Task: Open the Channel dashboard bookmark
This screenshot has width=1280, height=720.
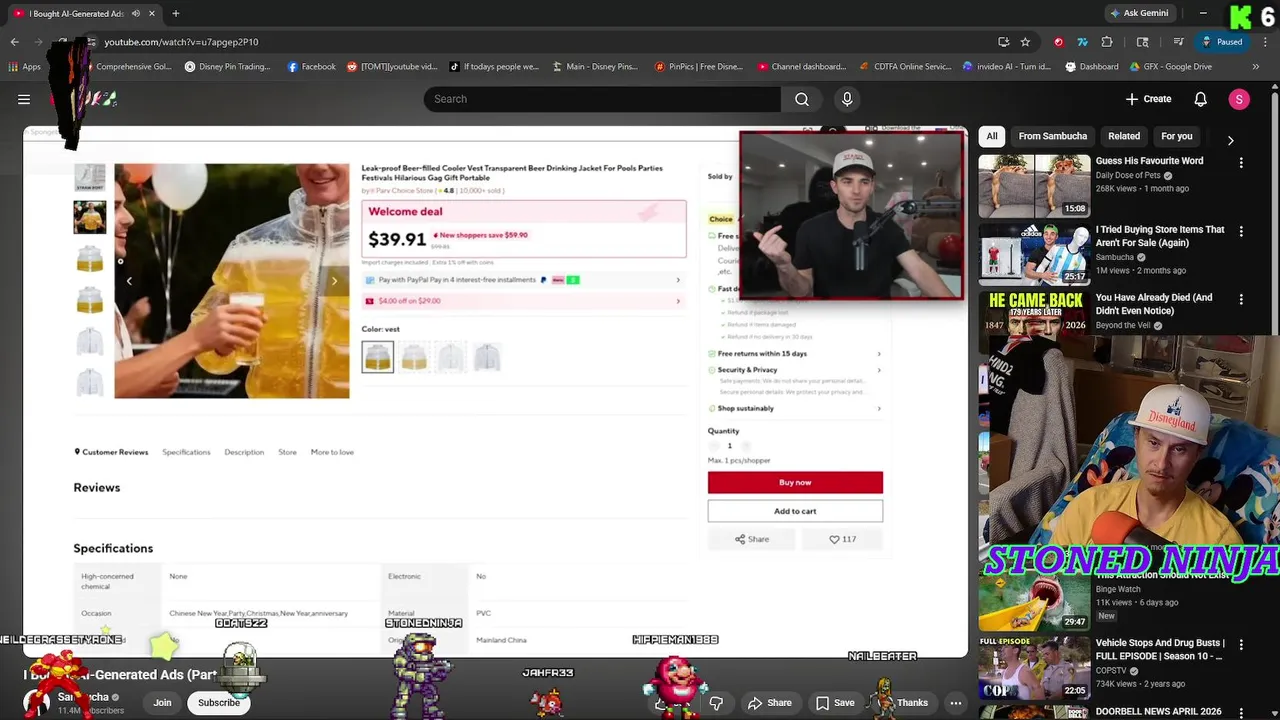Action: (801, 67)
